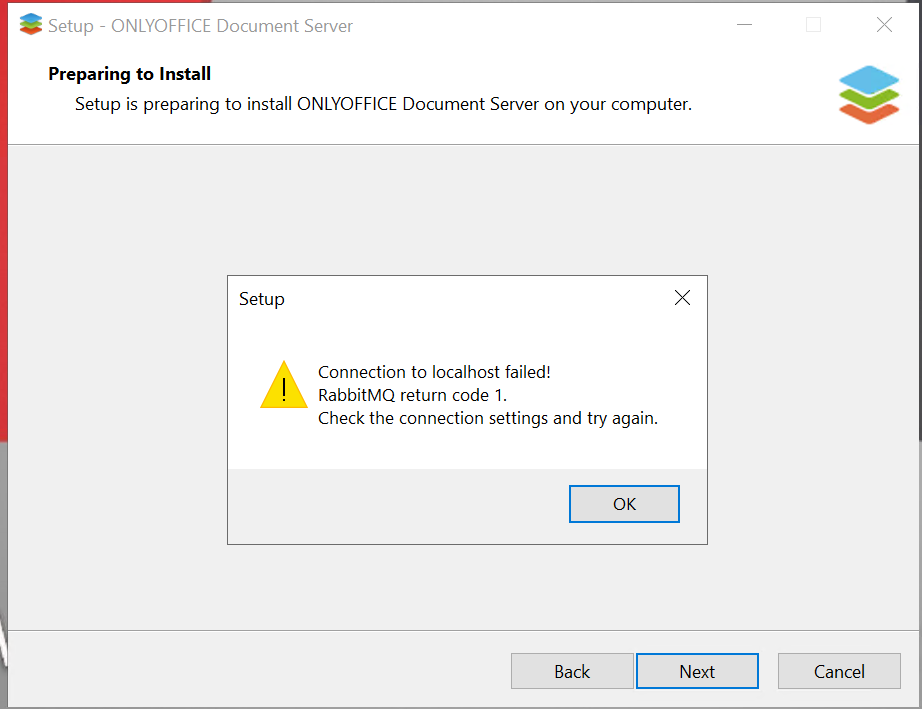This screenshot has width=922, height=709.
Task: Click the 'Setup is preparing to install' subtitle
Action: tap(383, 104)
